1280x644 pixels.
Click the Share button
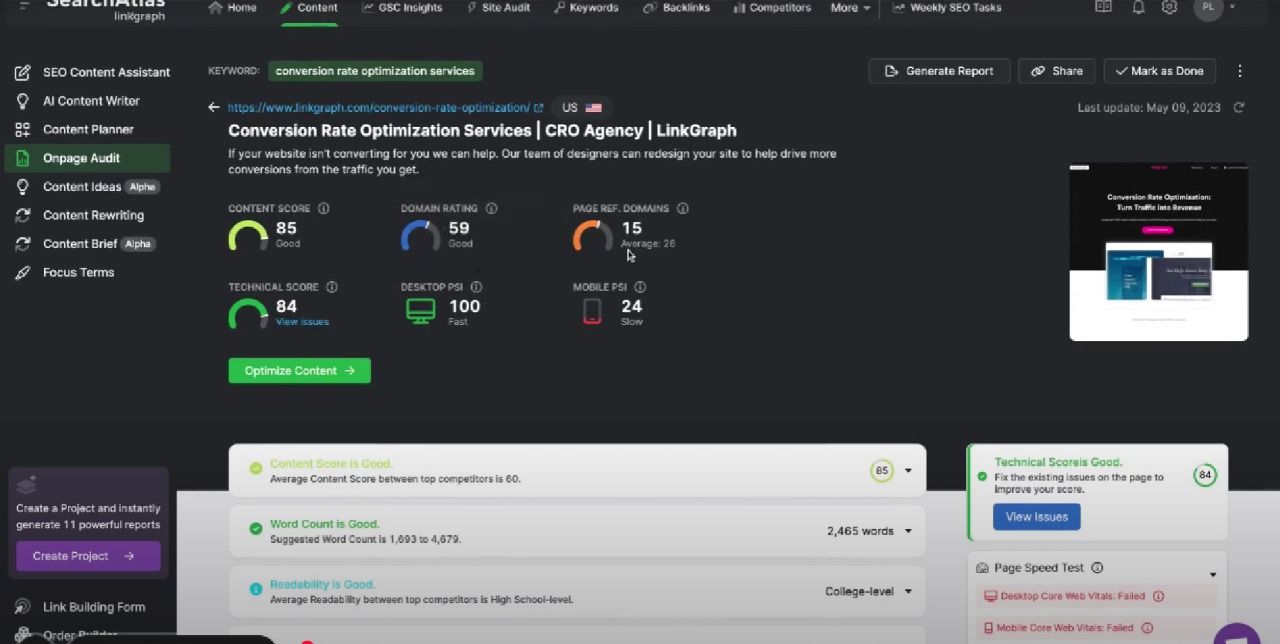pos(1057,71)
